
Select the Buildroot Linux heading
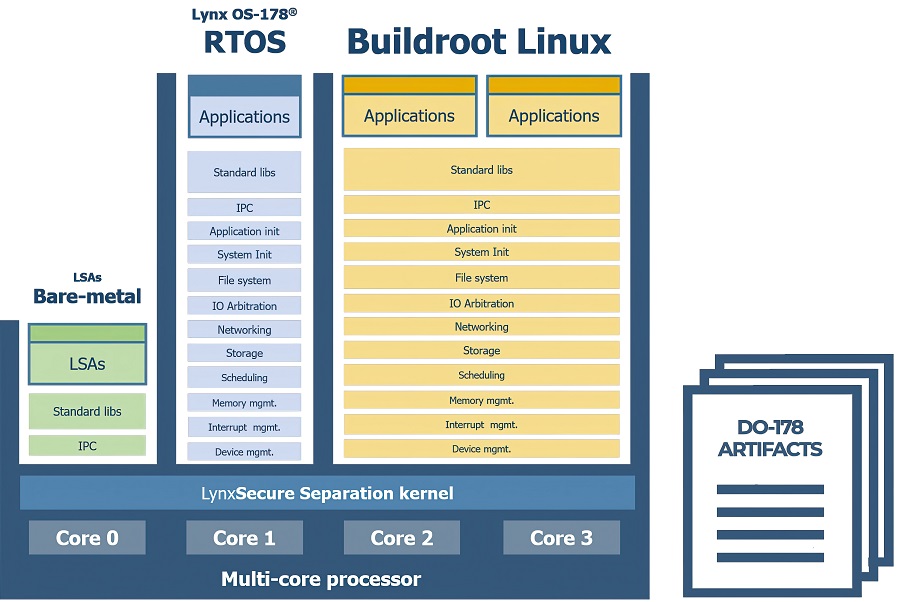pyautogui.click(x=479, y=42)
